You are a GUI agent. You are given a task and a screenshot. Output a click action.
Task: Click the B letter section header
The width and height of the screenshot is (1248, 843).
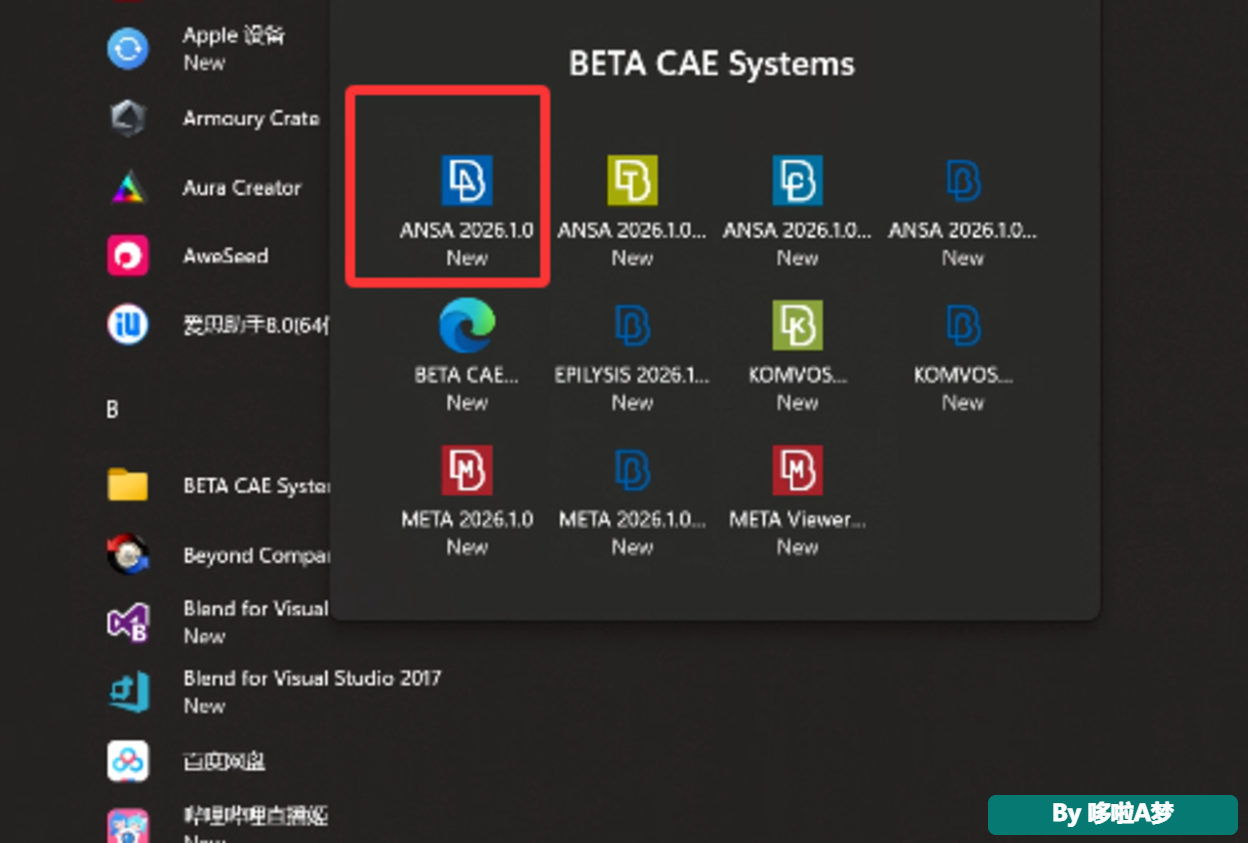click(112, 410)
